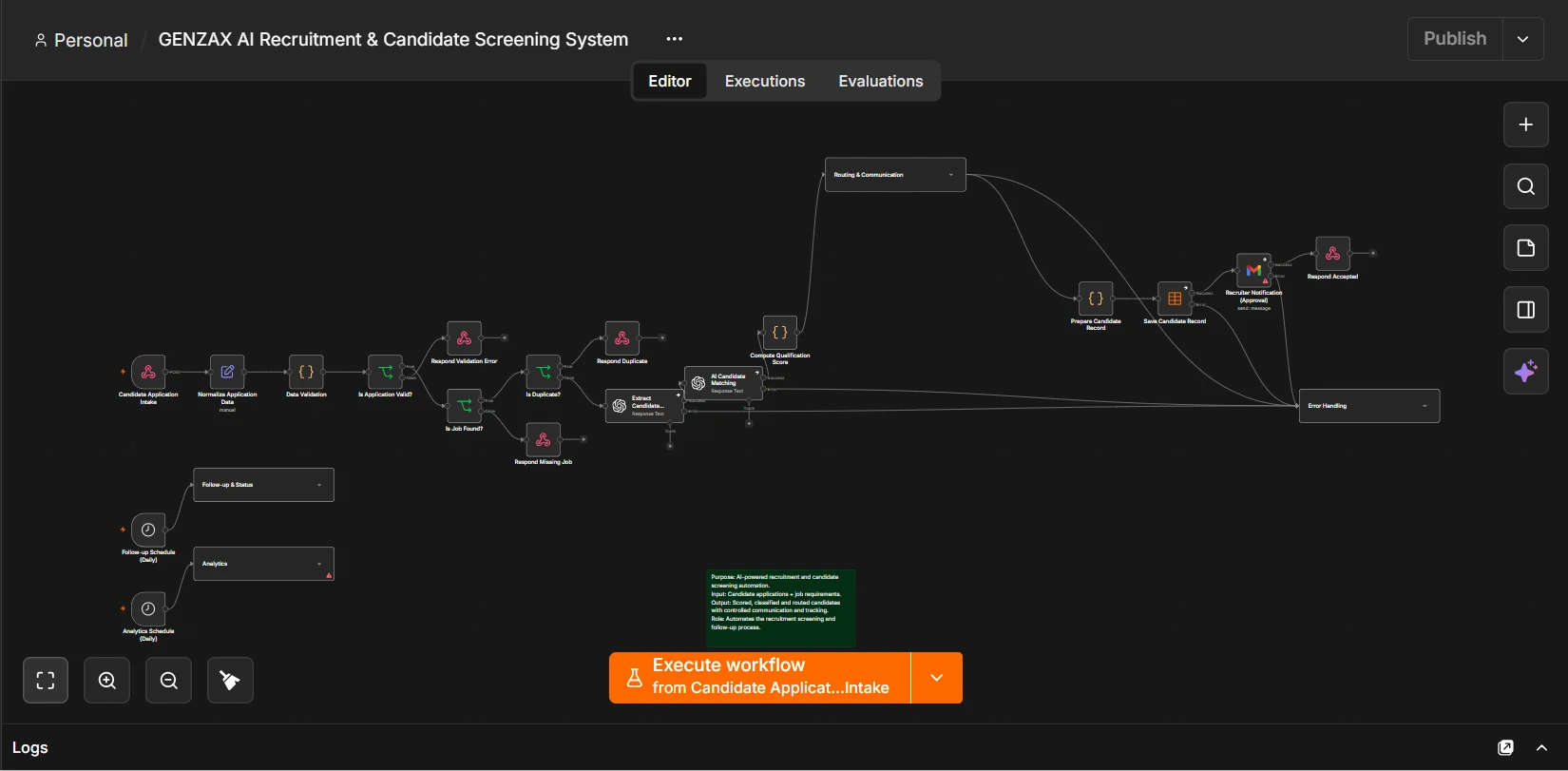Zoom out of the canvas
The image size is (1568, 771).
(168, 680)
